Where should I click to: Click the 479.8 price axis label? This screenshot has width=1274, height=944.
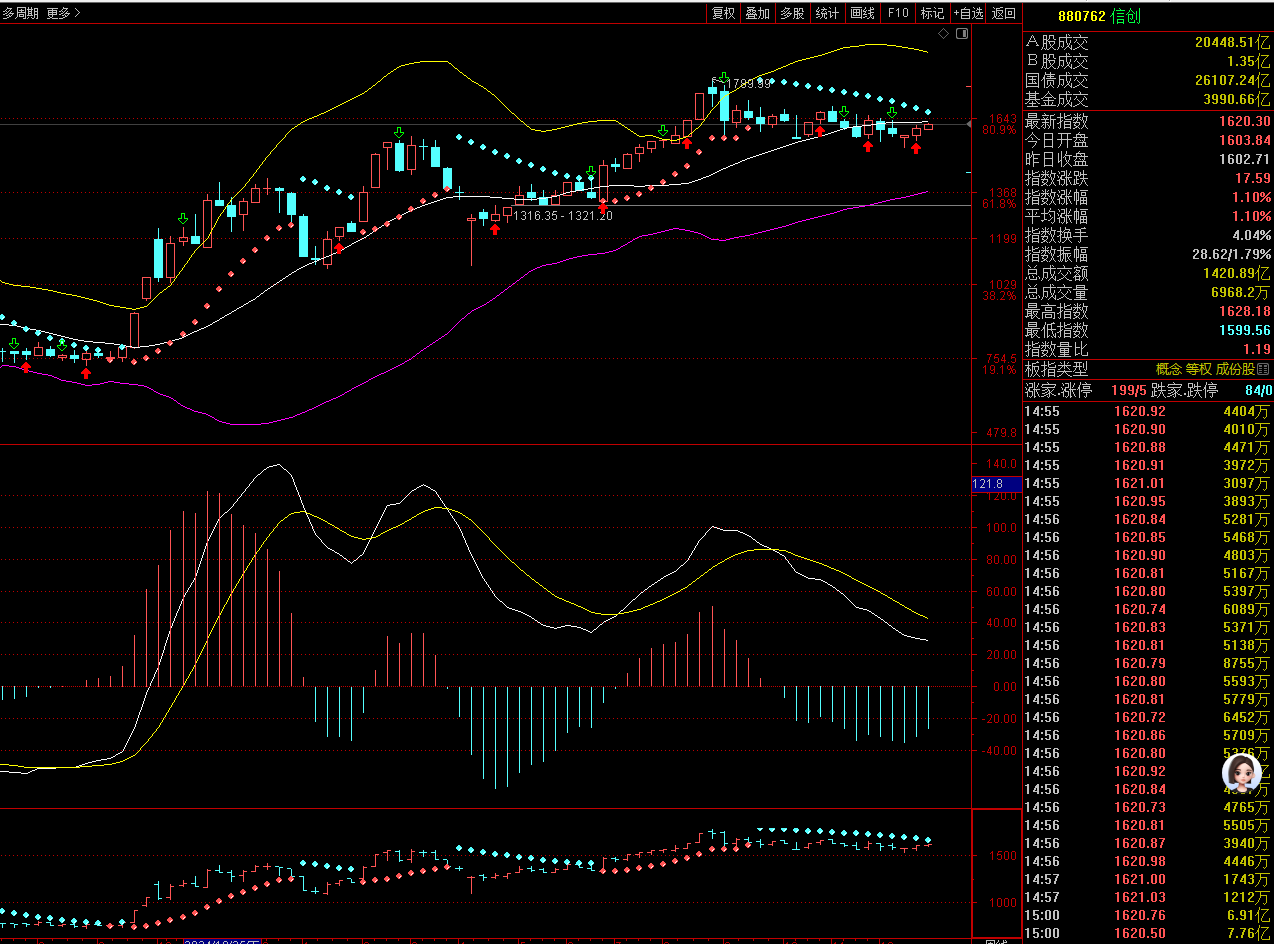coord(1003,433)
